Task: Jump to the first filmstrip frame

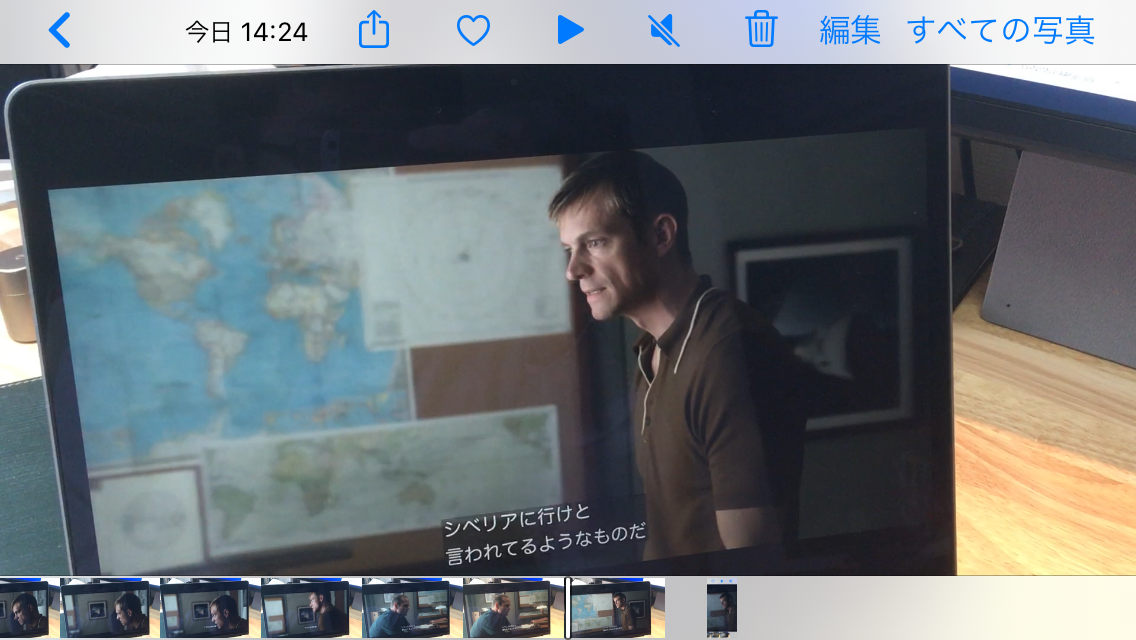Action: 25,608
